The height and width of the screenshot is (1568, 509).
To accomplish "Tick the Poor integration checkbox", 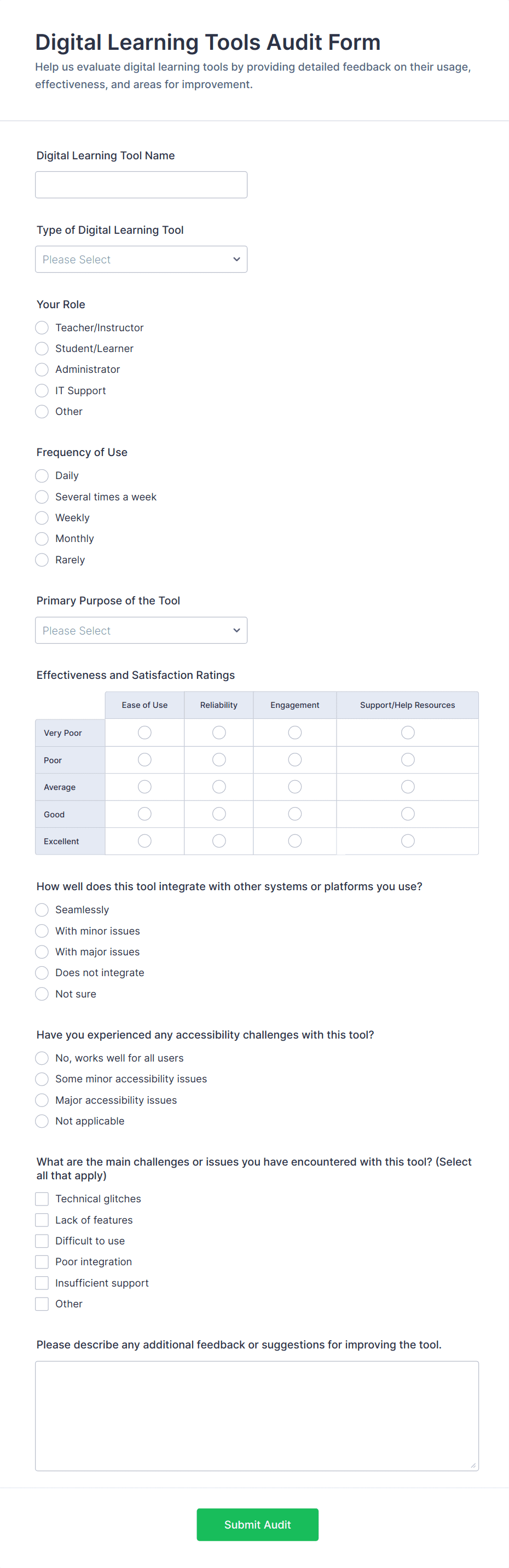I will click(42, 1261).
